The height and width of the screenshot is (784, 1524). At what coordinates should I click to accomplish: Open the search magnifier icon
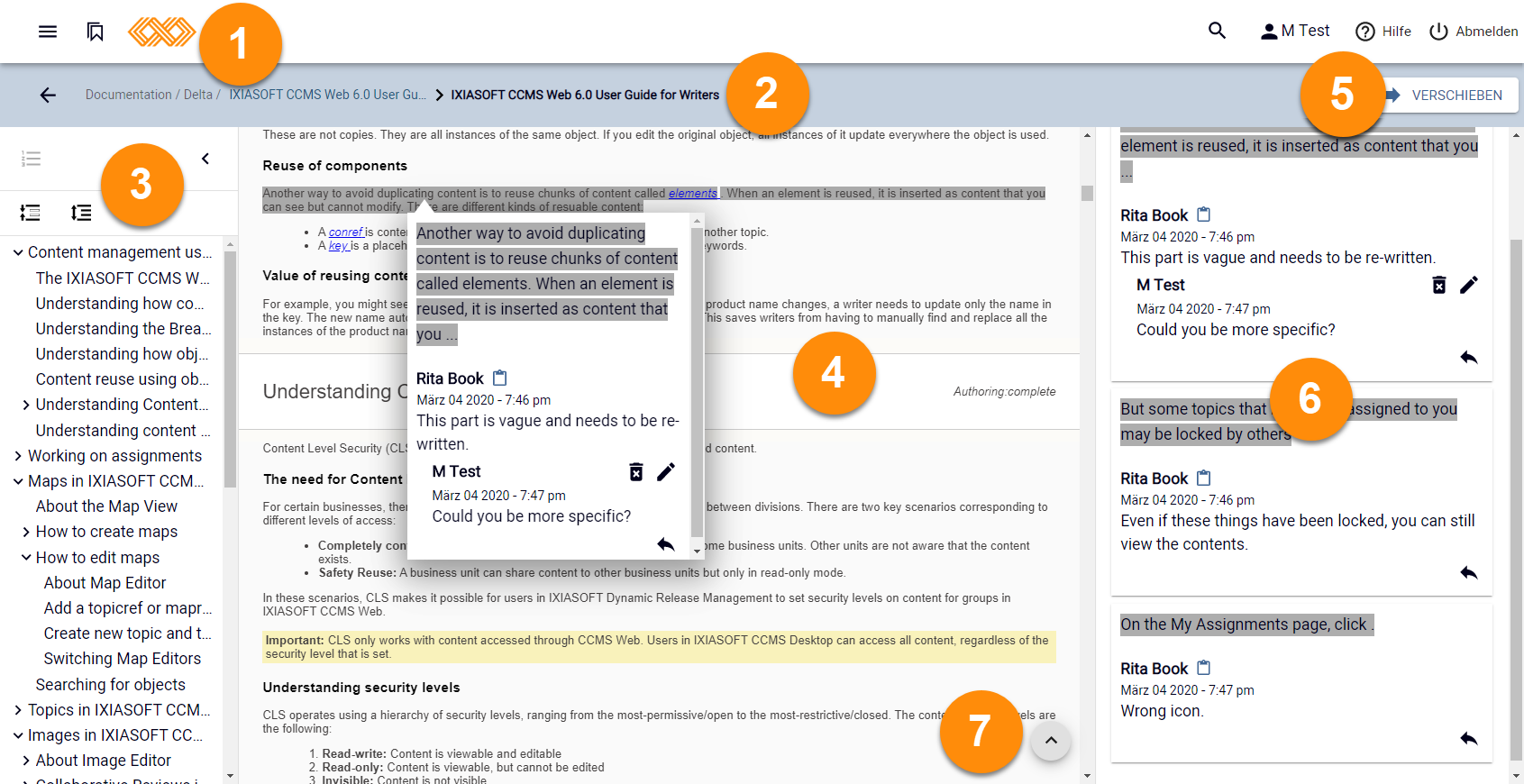pos(1217,31)
